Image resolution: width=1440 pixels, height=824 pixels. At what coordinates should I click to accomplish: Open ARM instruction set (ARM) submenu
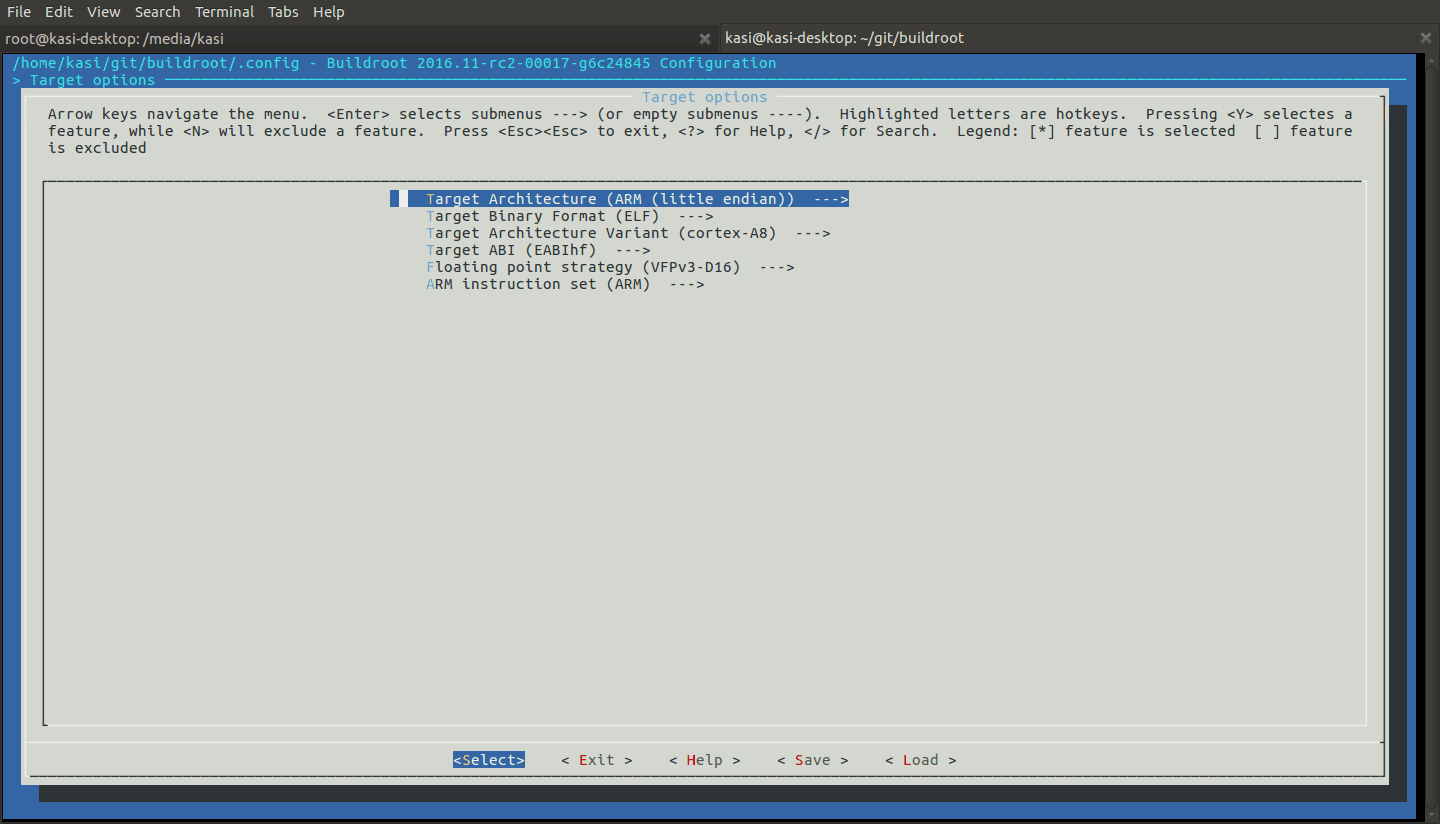point(565,284)
